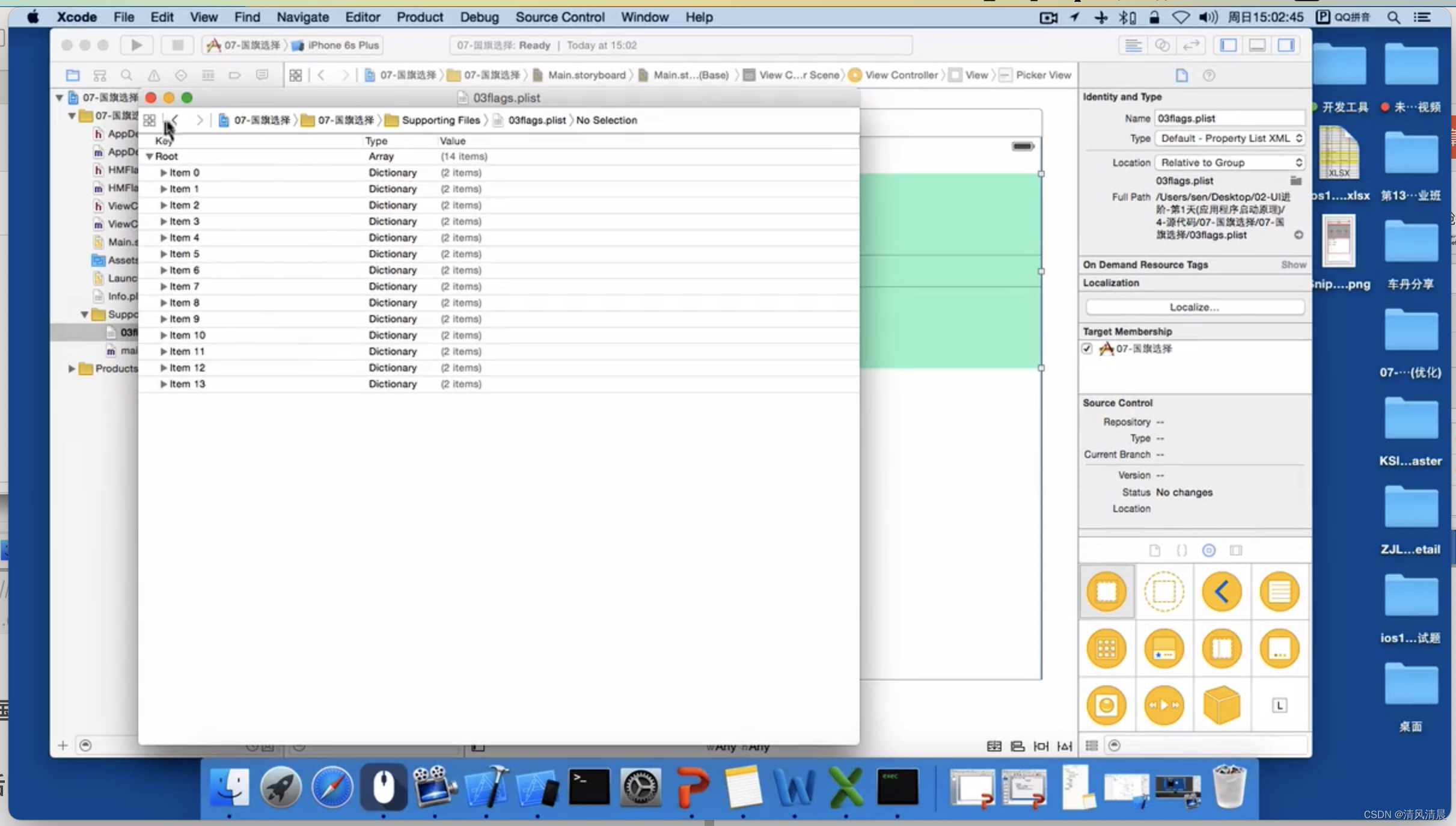Toggle Target Membership for 07-国旗选择
Viewport: 1456px width, 826px height.
[1088, 348]
